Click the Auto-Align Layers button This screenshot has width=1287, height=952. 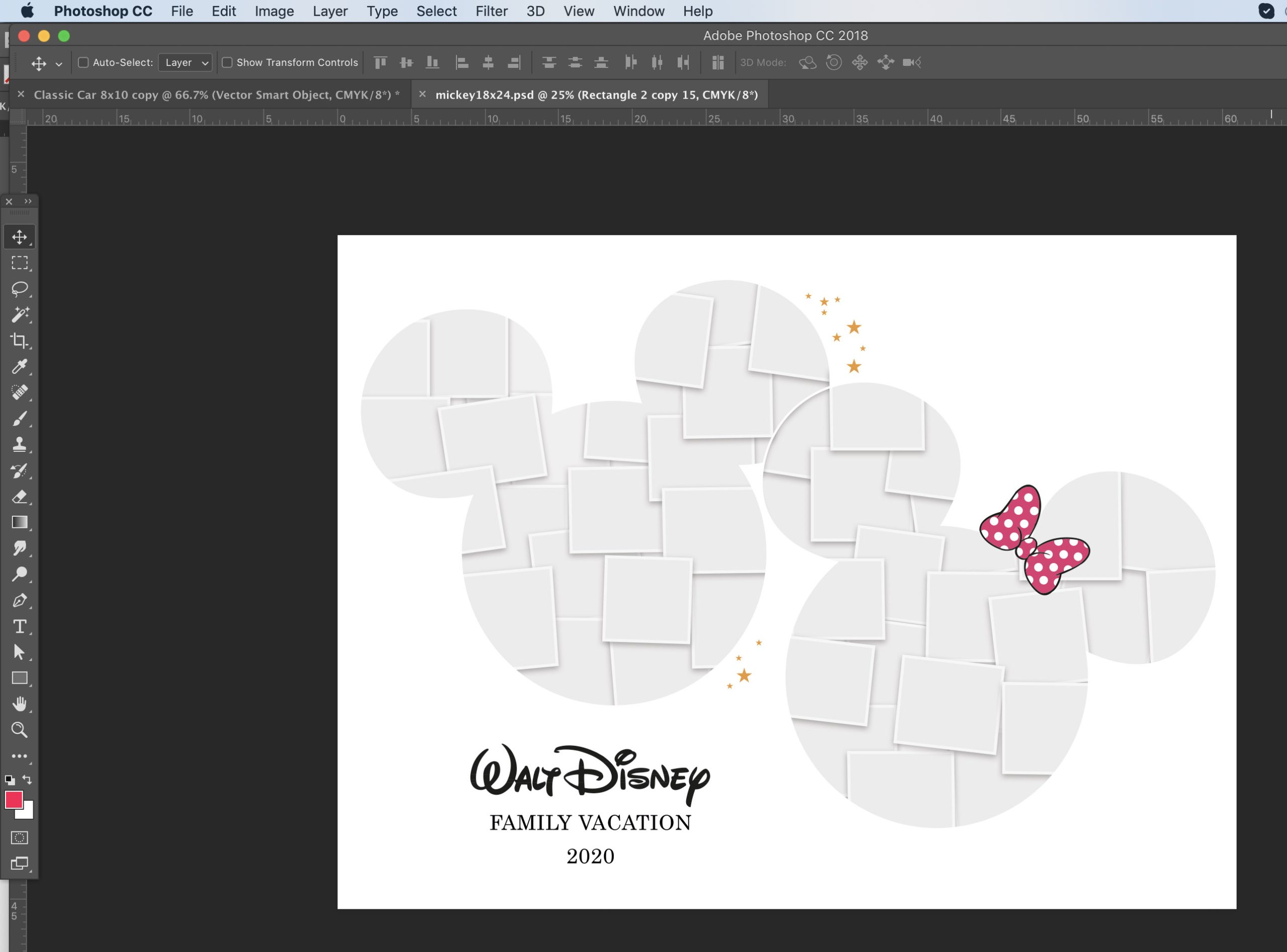717,62
